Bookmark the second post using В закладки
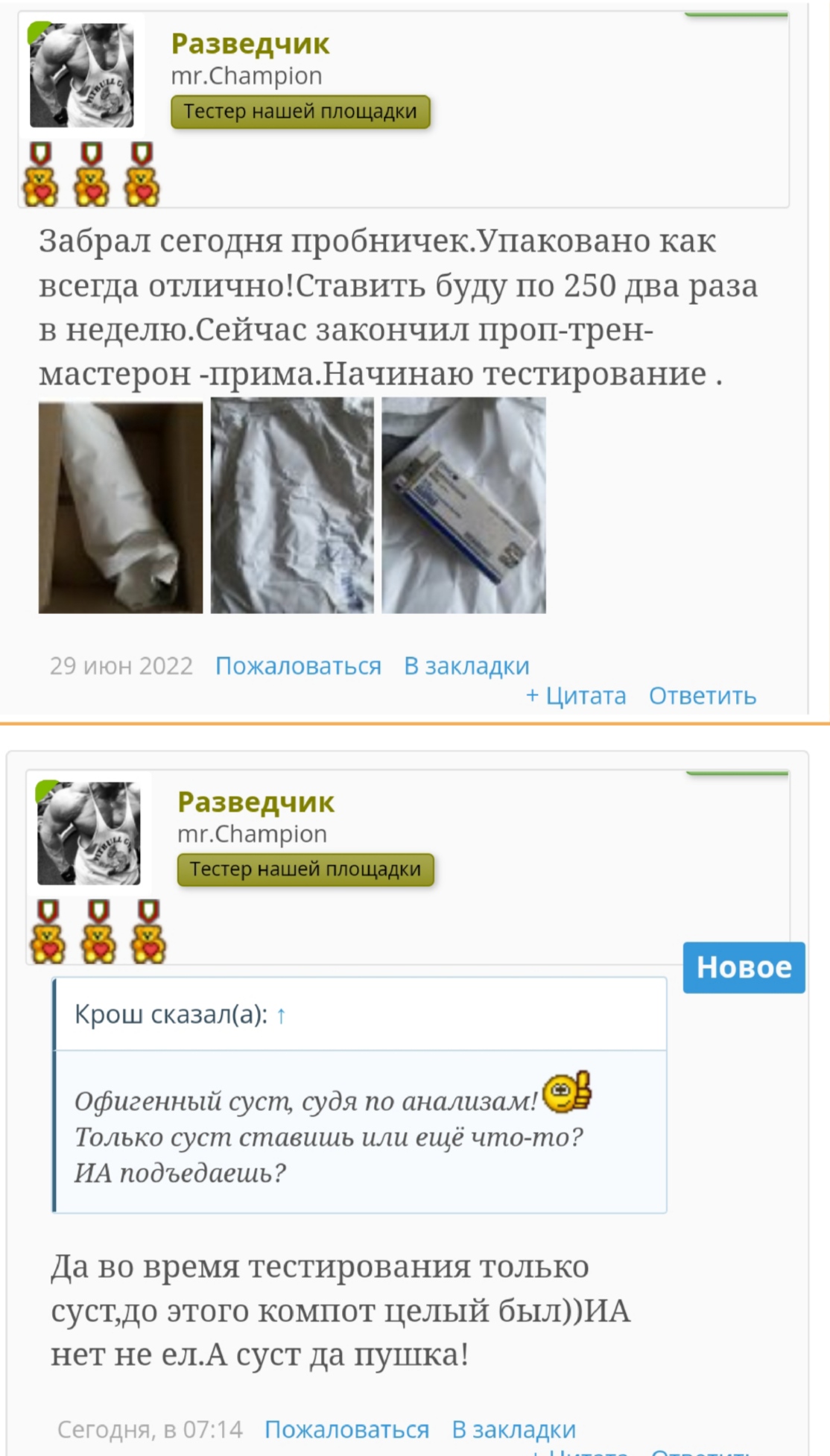Image resolution: width=830 pixels, height=1456 pixels. point(514,1429)
